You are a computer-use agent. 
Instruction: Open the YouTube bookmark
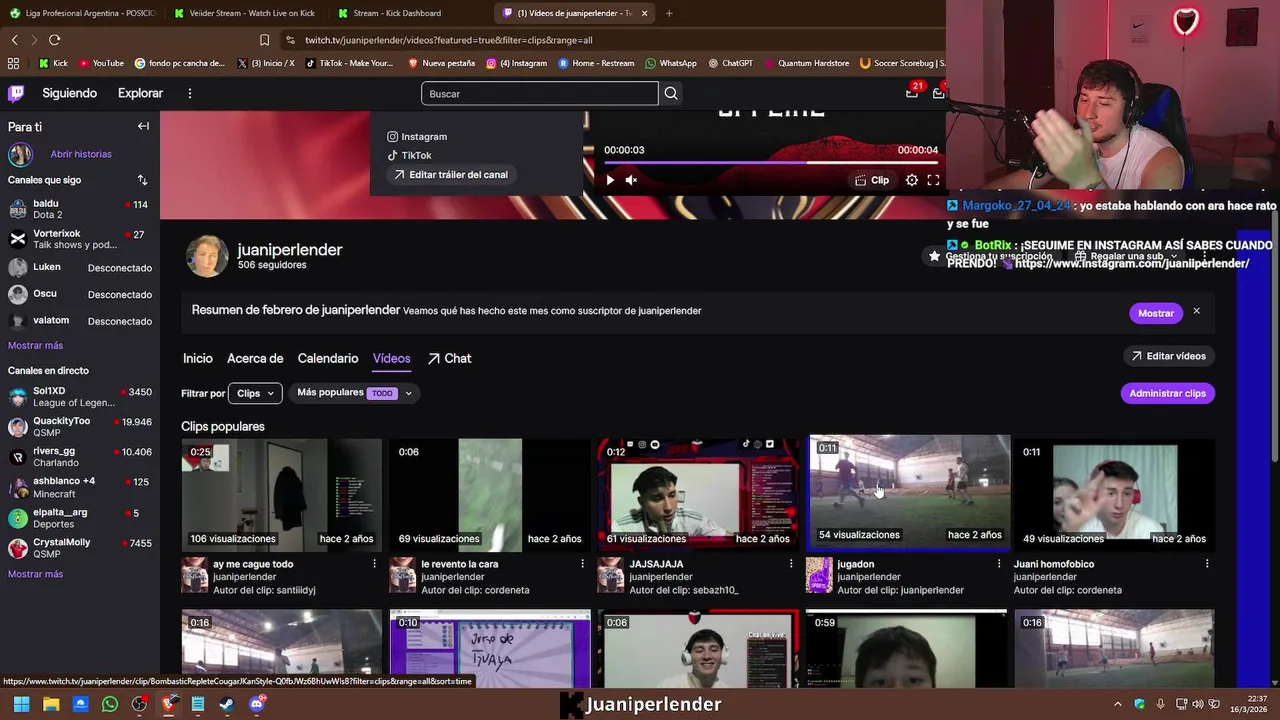(101, 63)
